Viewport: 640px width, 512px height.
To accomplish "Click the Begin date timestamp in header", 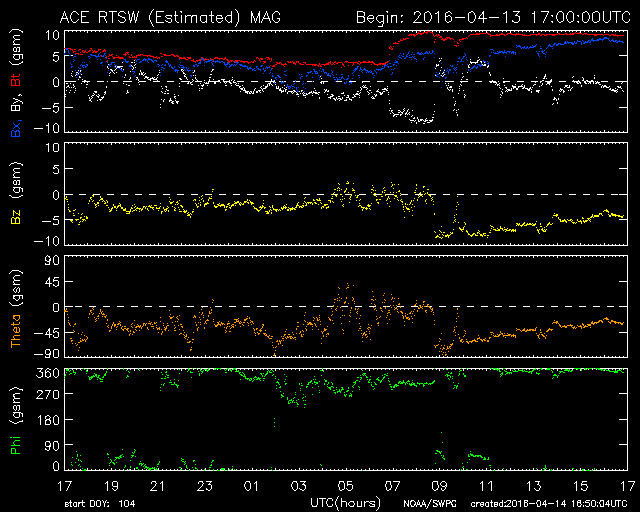I will pos(492,17).
